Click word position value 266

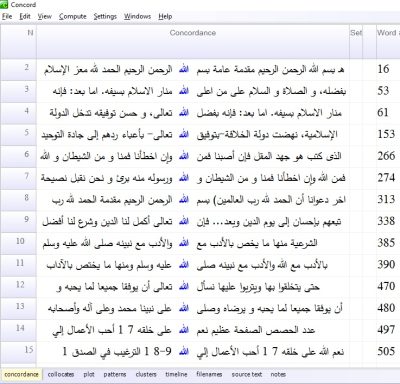coord(386,156)
